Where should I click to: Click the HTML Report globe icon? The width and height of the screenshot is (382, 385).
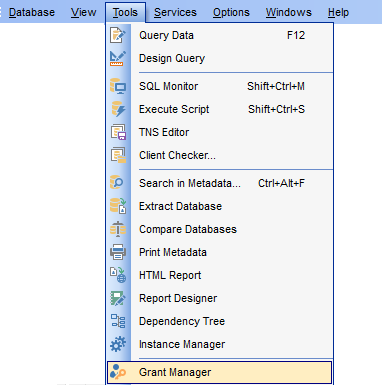tap(118, 275)
